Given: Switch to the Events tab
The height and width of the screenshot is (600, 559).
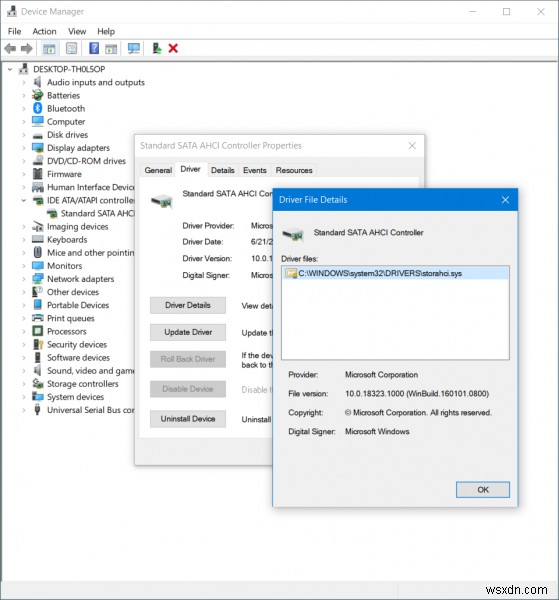Looking at the screenshot, I should 254,170.
